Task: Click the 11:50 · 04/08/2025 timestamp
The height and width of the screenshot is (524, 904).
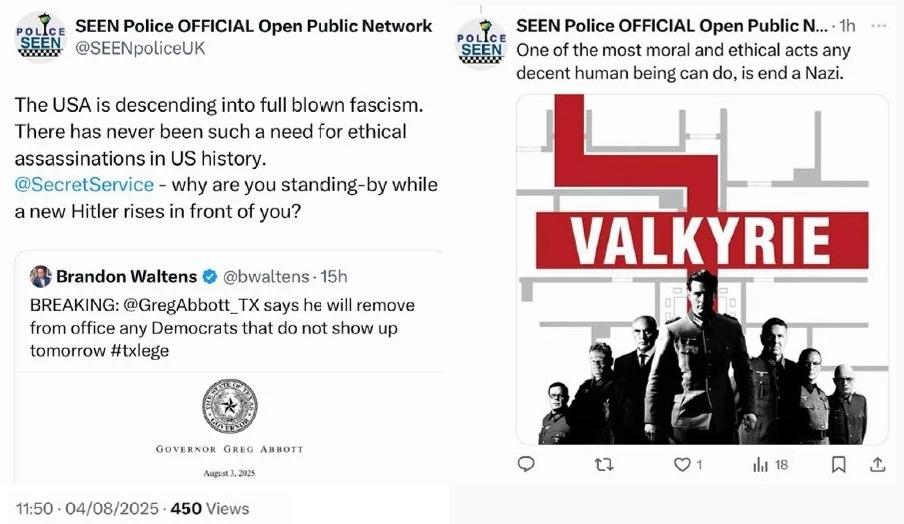Action: pyautogui.click(x=87, y=509)
